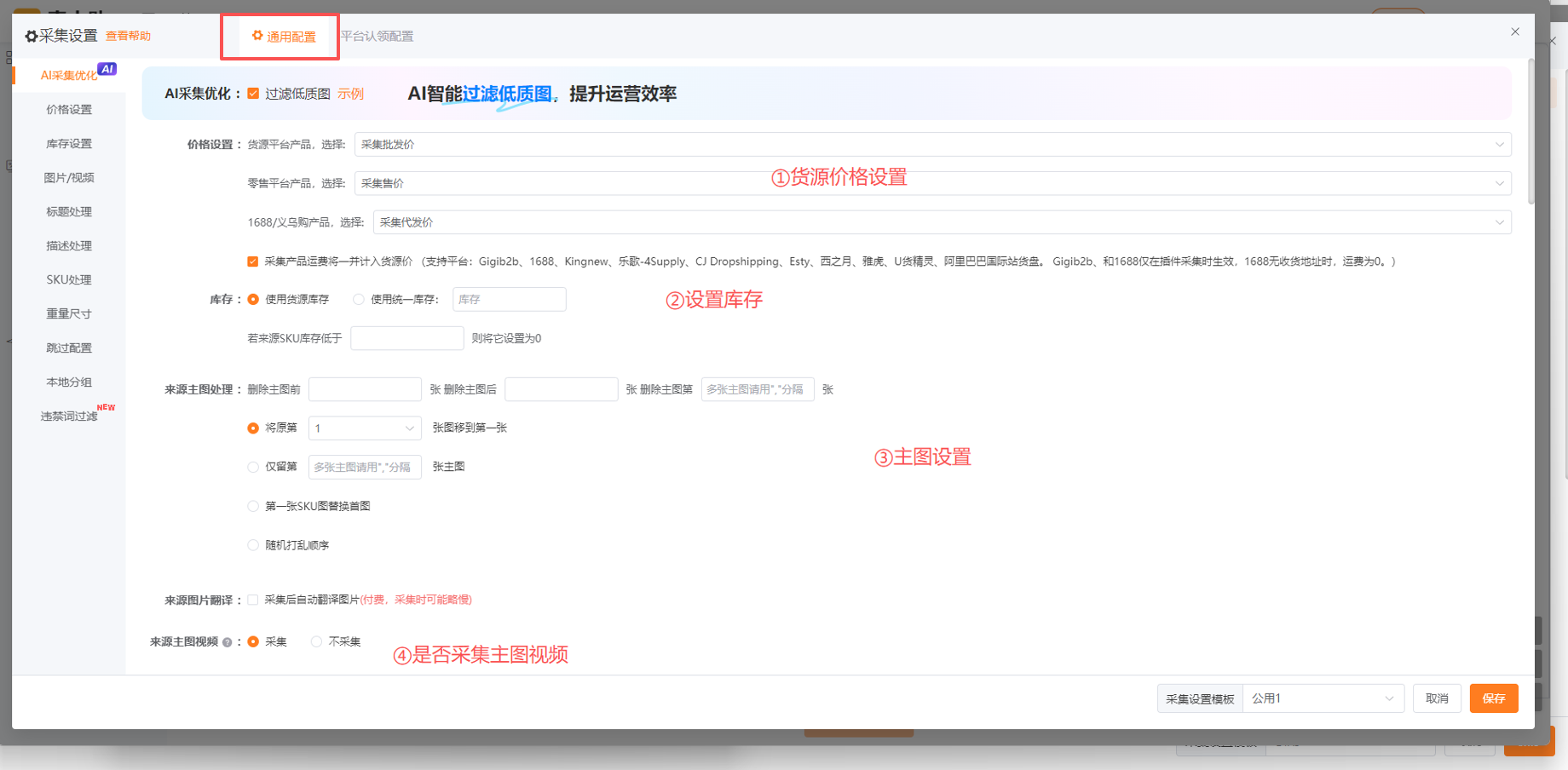
Task: Toggle 采集产品运费将一并计入货源价 checkbox
Action: pyautogui.click(x=253, y=261)
